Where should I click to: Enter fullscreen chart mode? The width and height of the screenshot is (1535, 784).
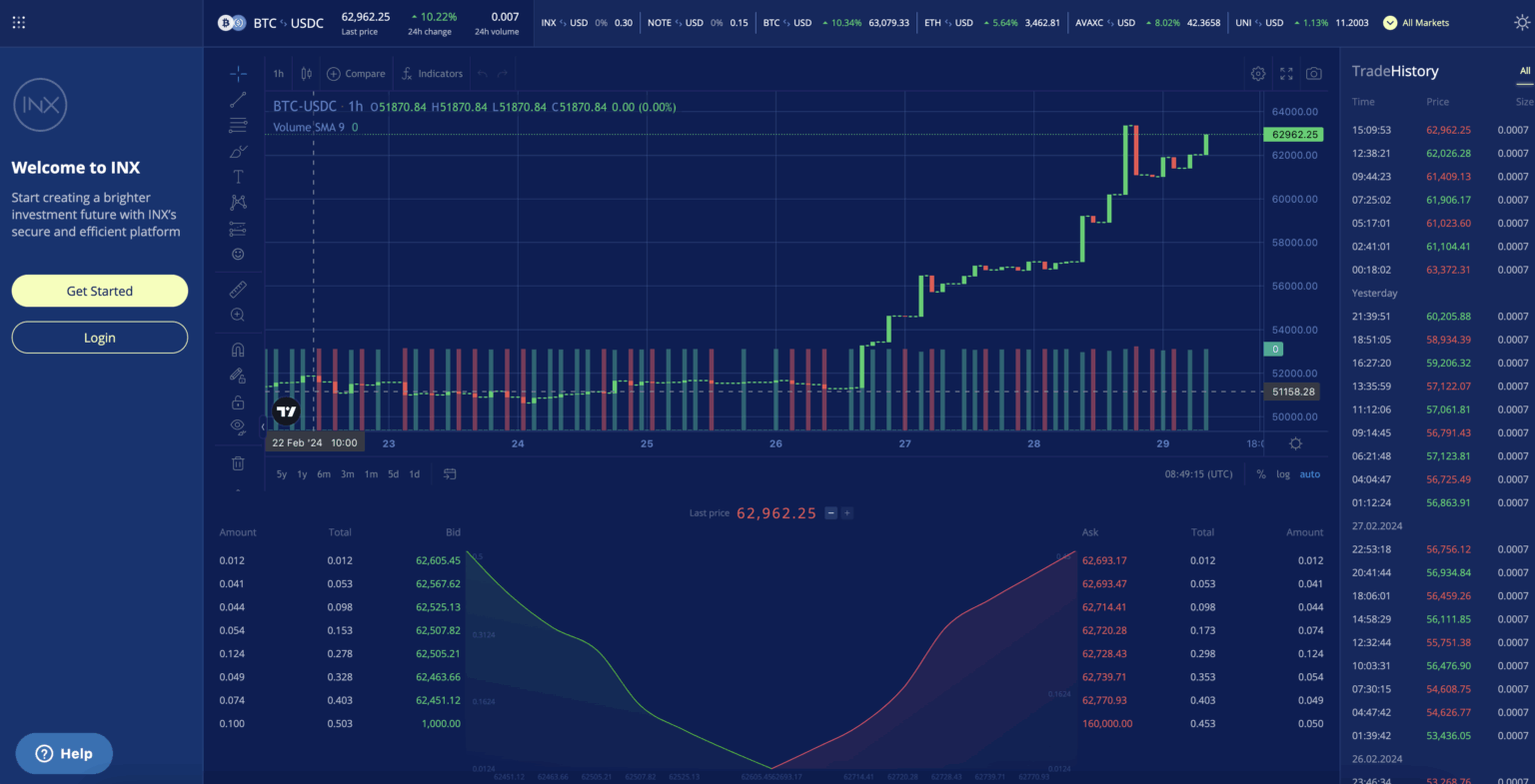pyautogui.click(x=1286, y=74)
